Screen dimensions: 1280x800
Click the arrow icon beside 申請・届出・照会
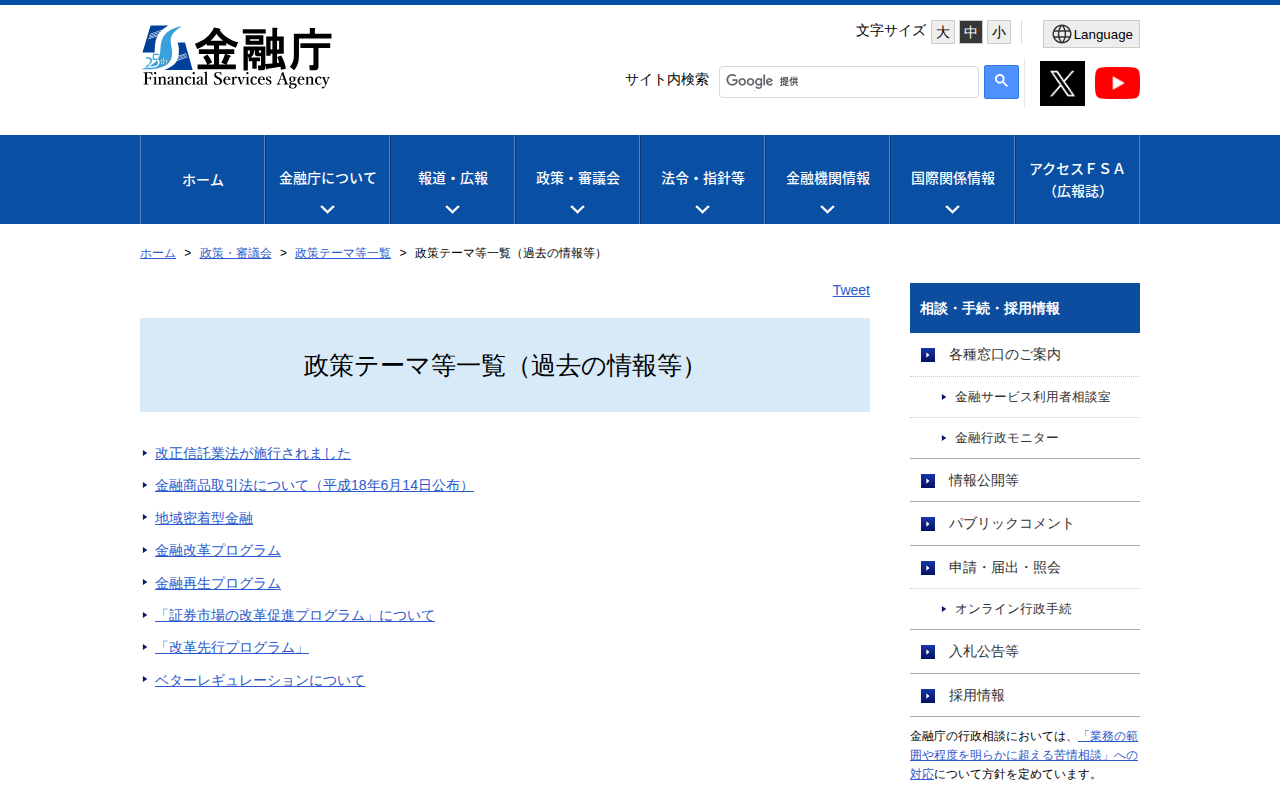[x=928, y=568]
